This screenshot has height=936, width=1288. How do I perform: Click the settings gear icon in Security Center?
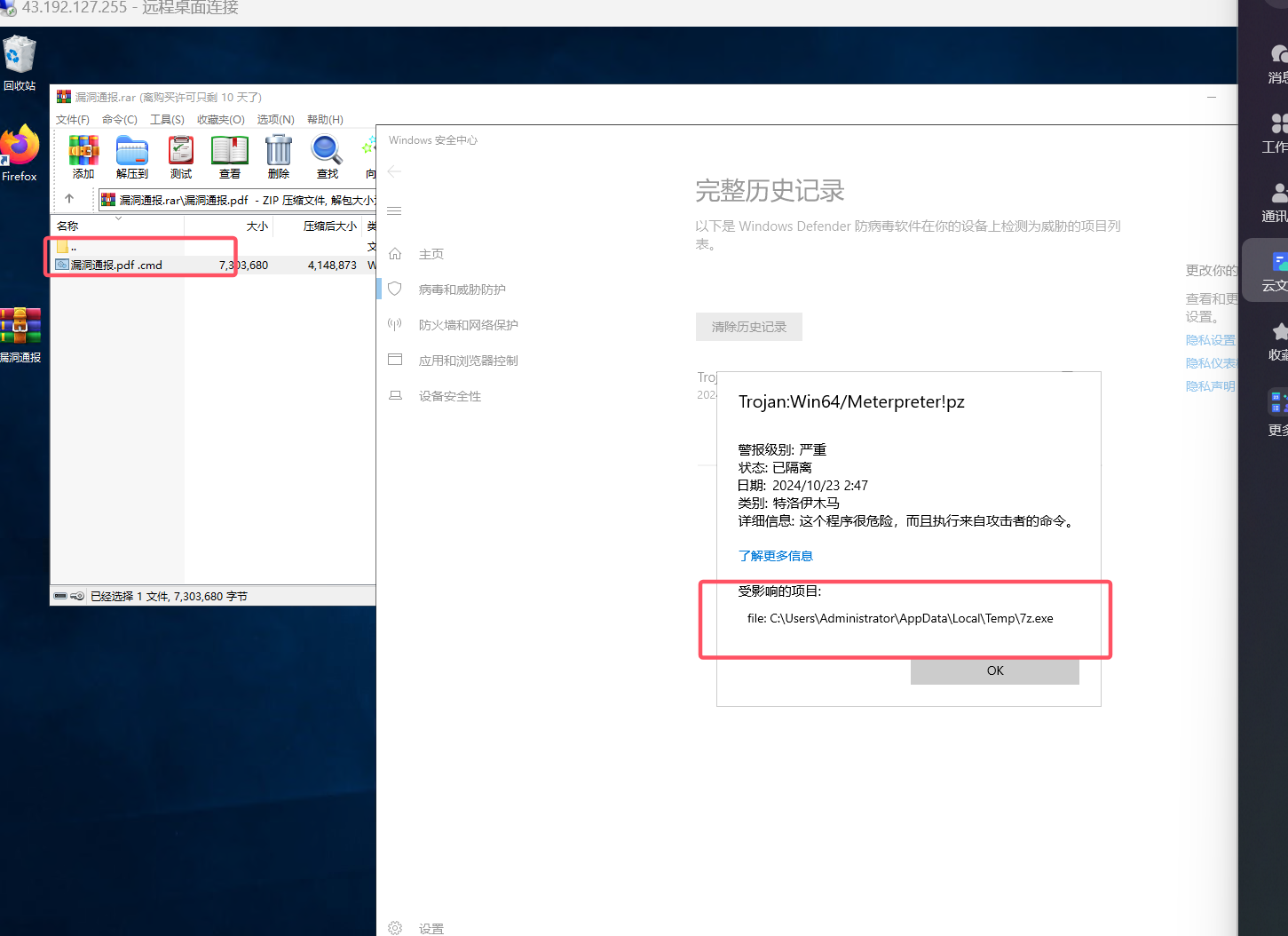[395, 928]
